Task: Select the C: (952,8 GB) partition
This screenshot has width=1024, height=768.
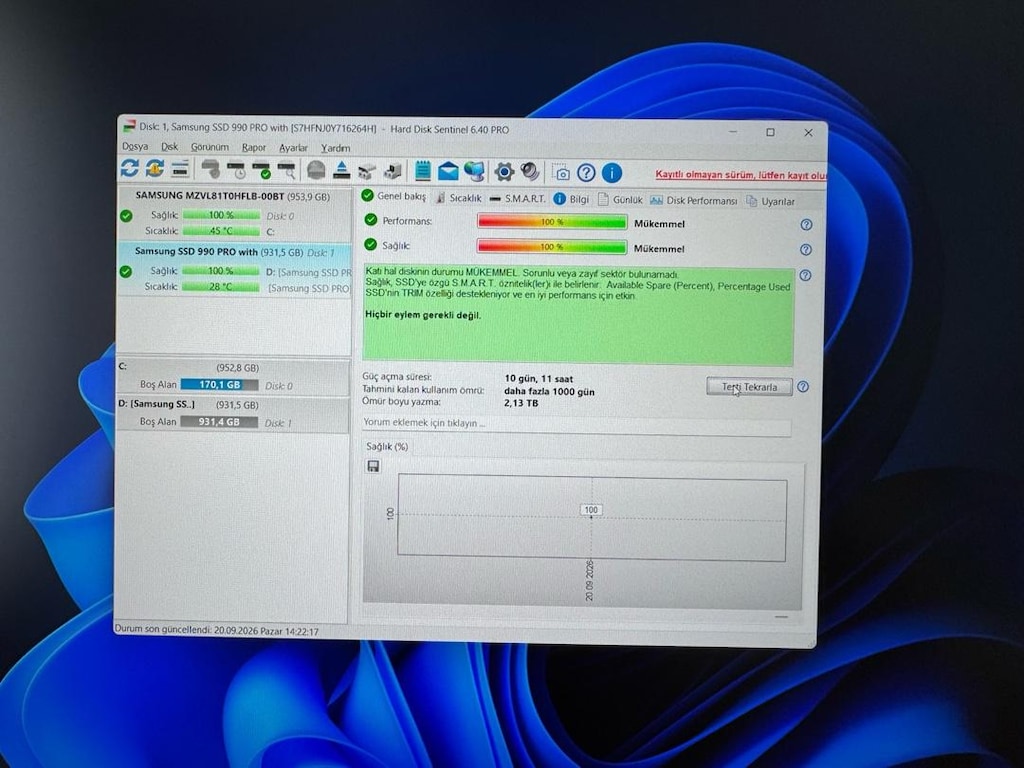Action: coord(232,377)
